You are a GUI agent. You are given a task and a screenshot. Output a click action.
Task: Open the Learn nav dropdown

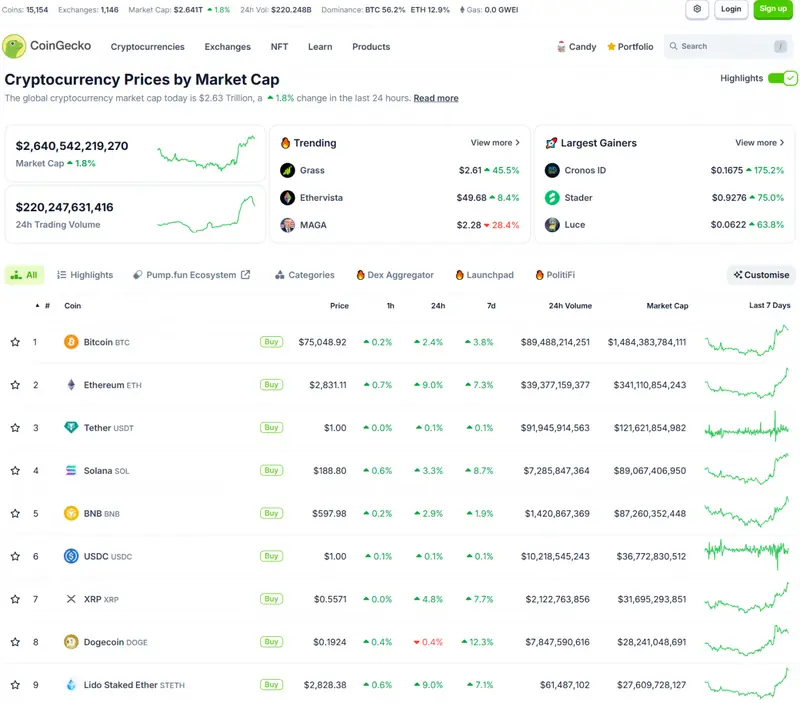tap(320, 47)
